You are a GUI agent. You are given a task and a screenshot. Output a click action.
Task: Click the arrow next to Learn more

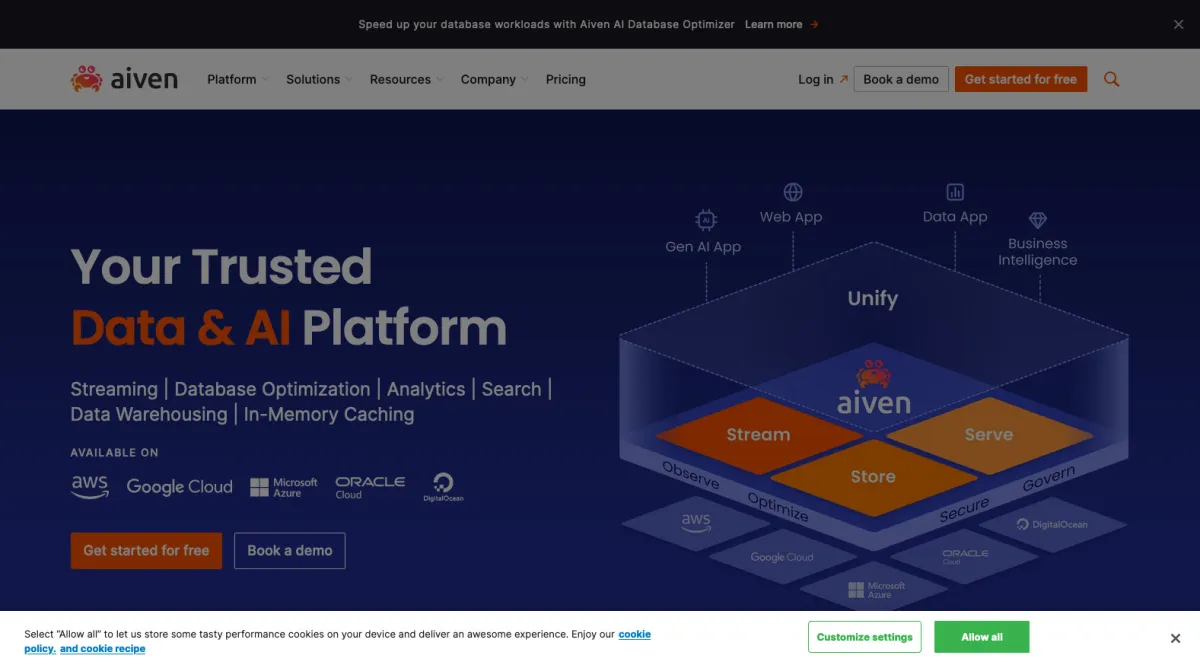pos(814,25)
